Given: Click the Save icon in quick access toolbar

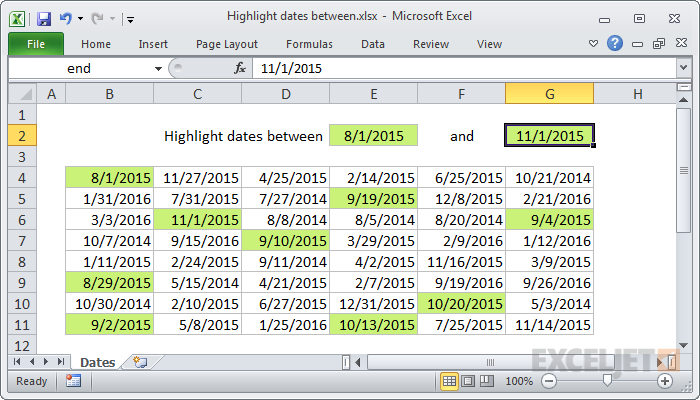Looking at the screenshot, I should (44, 19).
